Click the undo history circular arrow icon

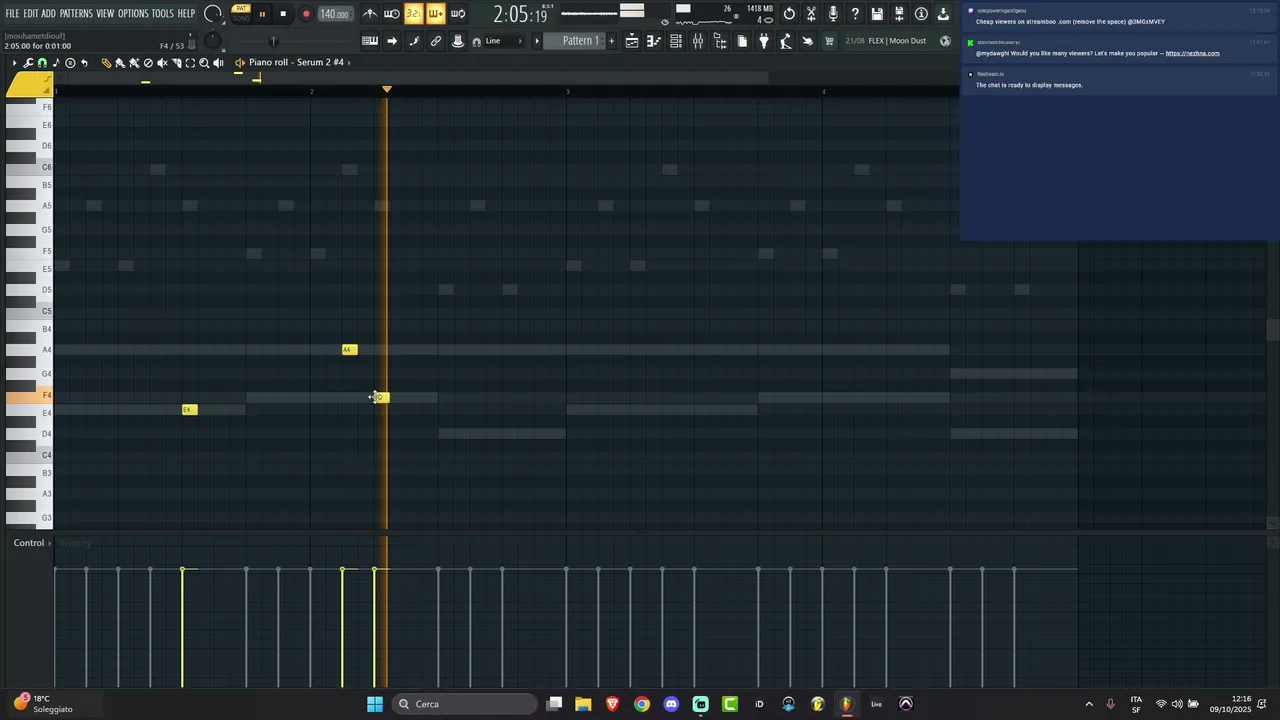[789, 14]
